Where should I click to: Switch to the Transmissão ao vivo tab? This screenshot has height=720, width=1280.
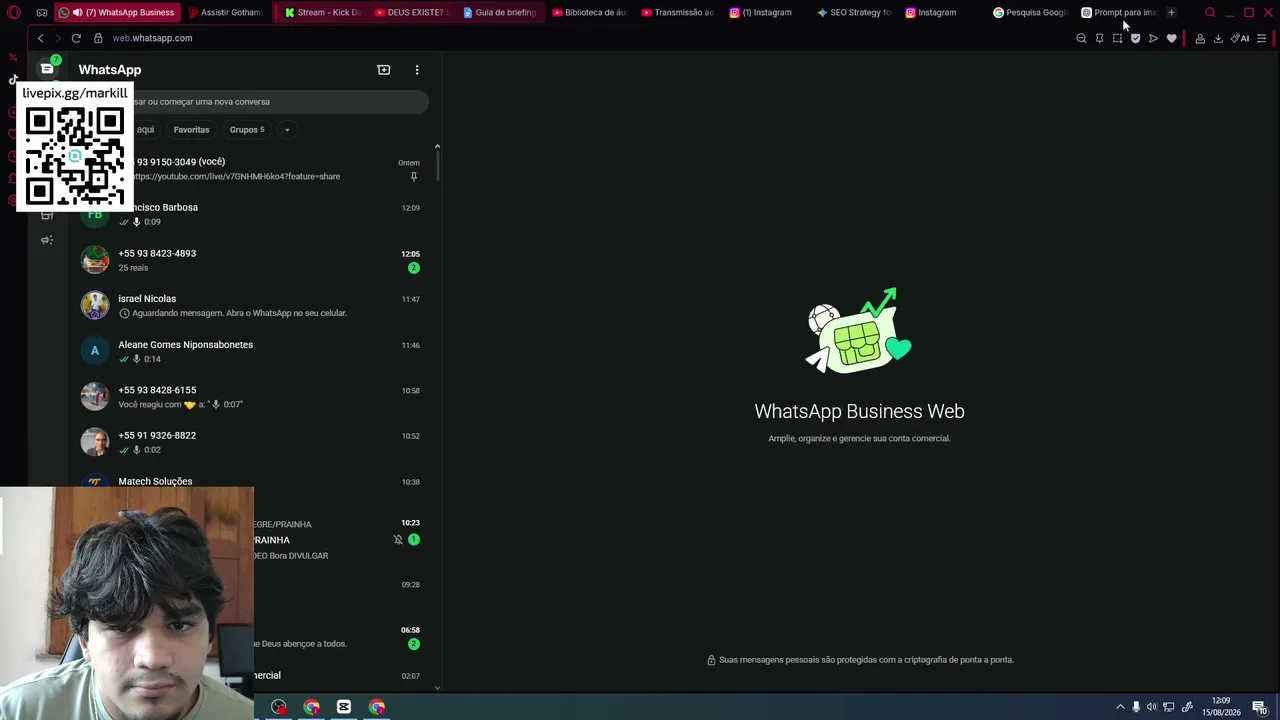pos(678,13)
